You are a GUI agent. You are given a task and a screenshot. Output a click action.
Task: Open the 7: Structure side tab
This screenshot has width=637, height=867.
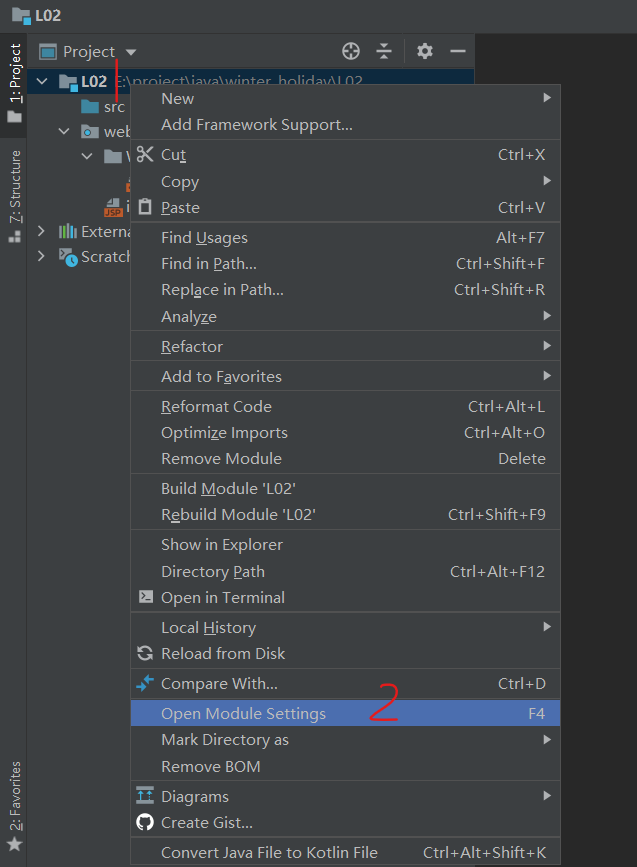tap(14, 196)
